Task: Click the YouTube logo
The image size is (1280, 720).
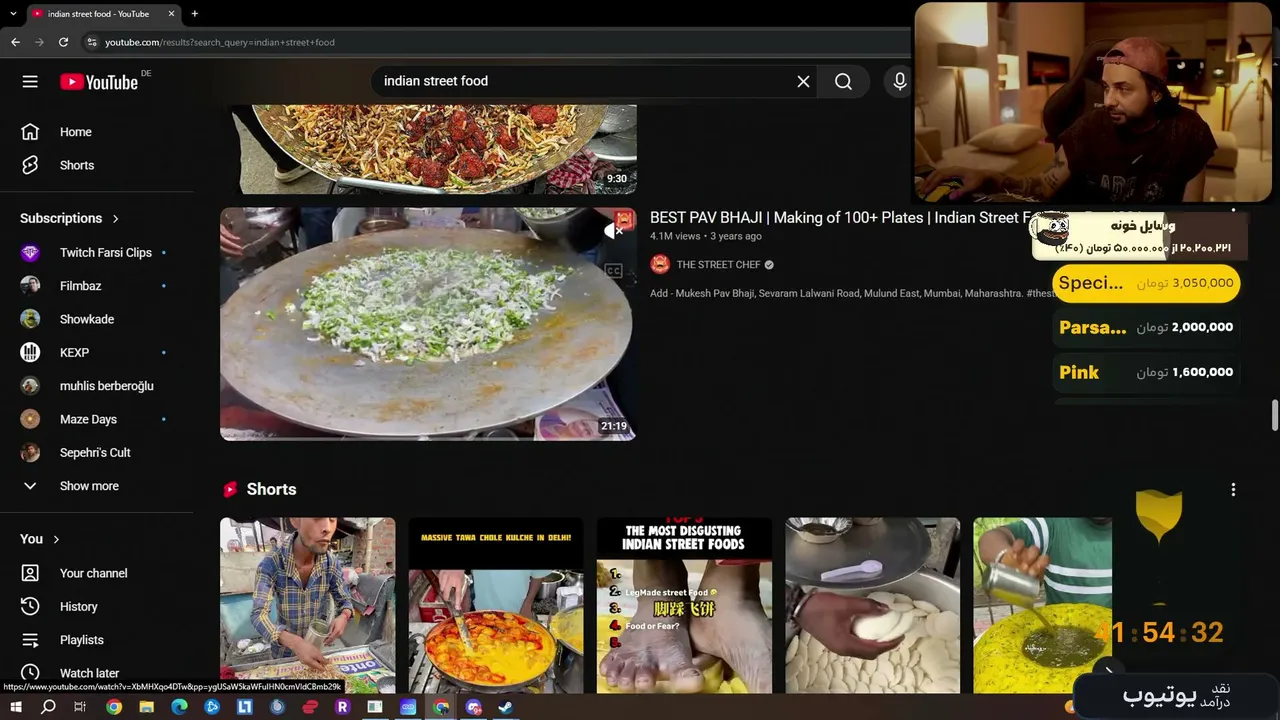Action: [x=99, y=82]
